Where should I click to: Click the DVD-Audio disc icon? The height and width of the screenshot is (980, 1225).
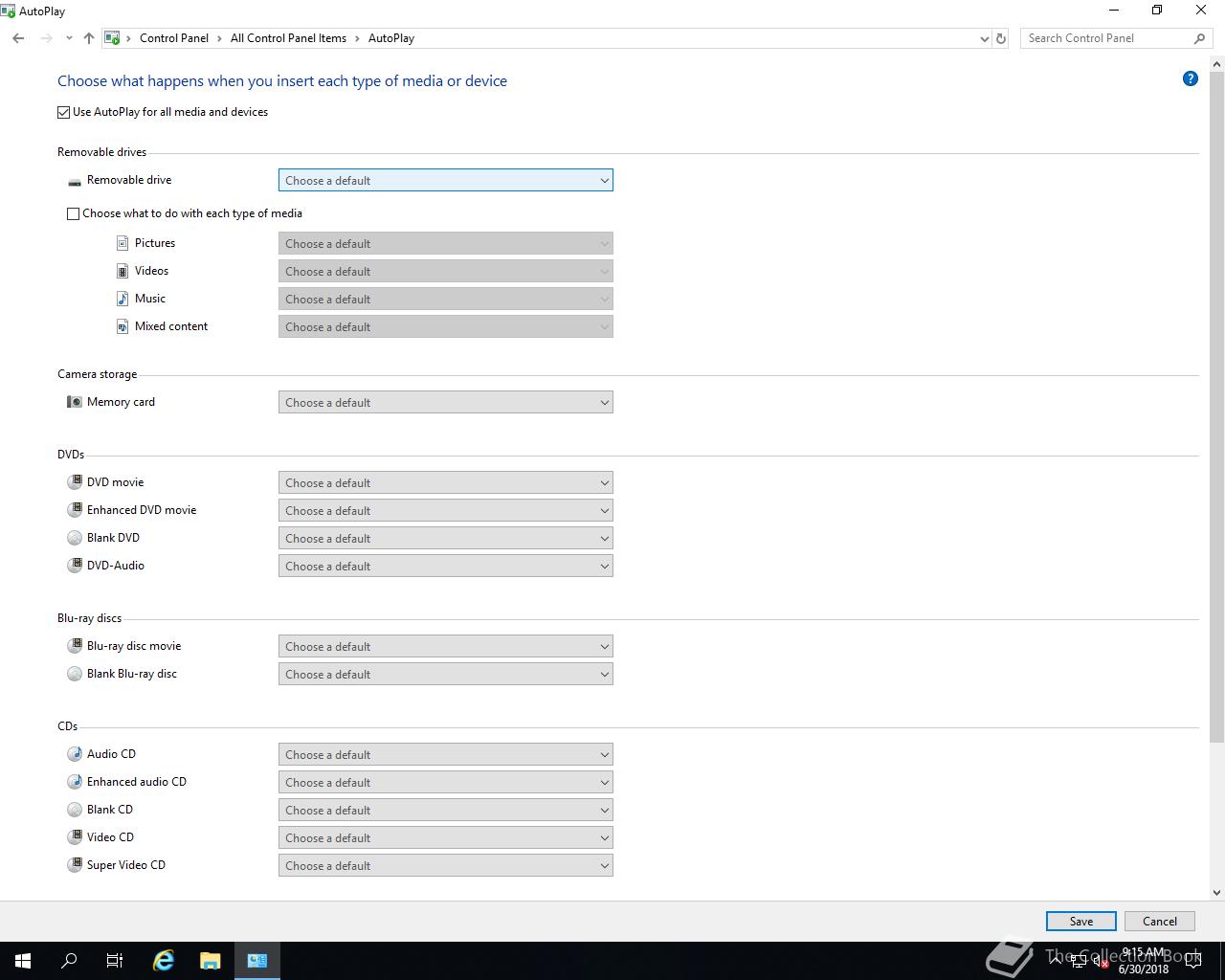[x=75, y=566]
